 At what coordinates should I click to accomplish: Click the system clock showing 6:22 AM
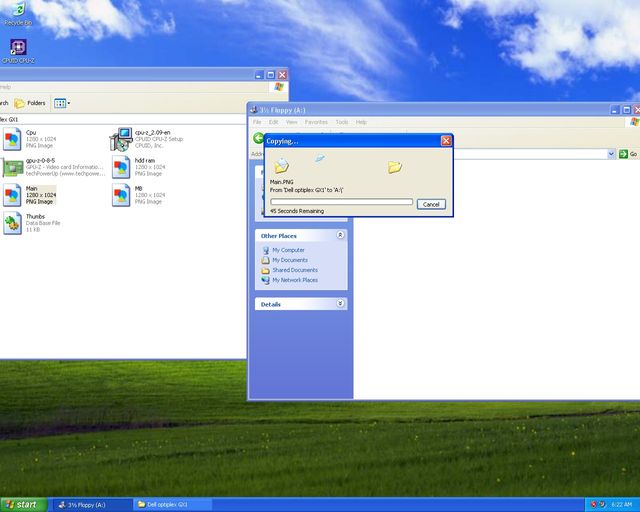point(622,505)
